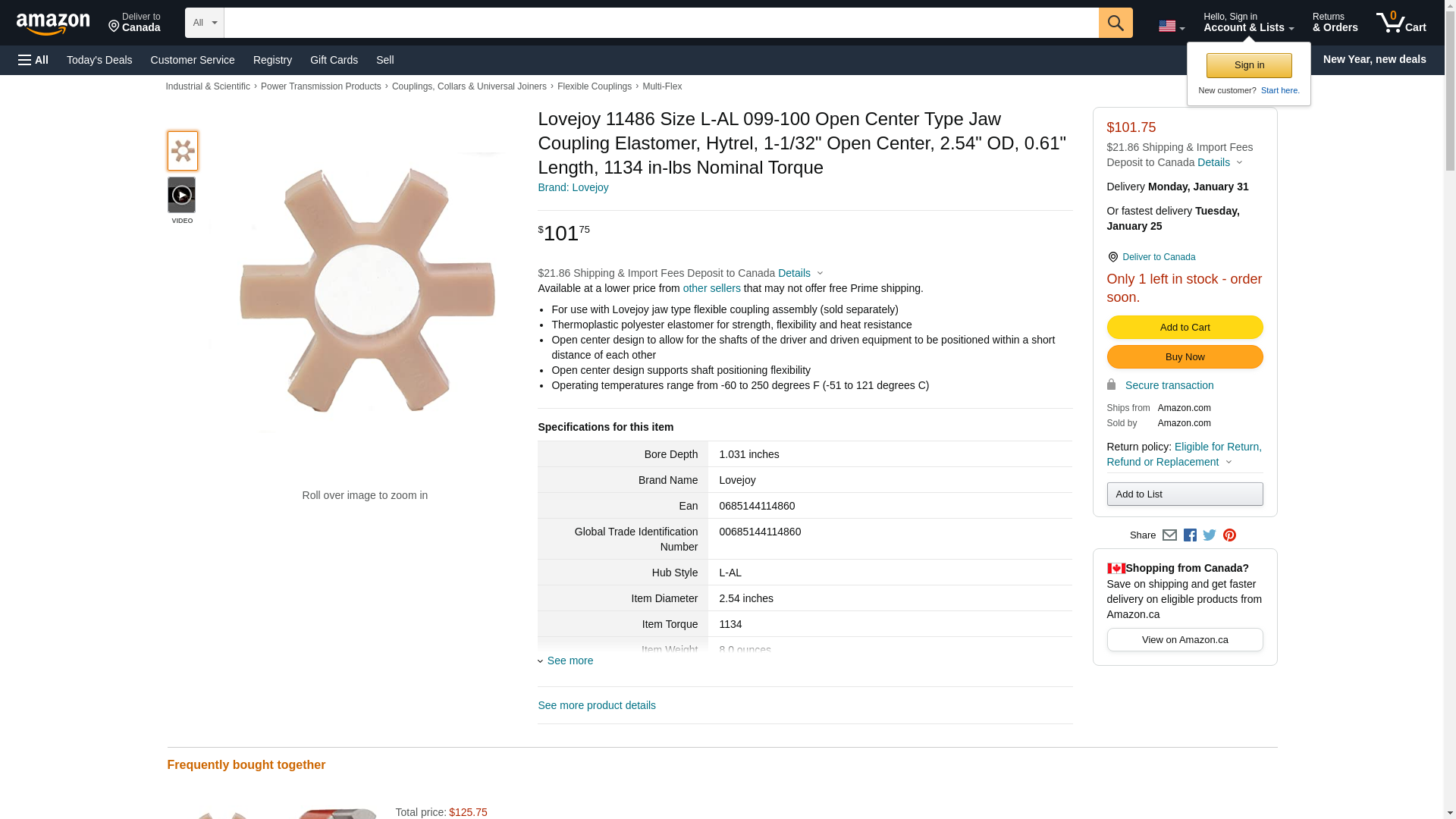Open the All search category dropdown
Screen dimensions: 1456x819
point(204,23)
